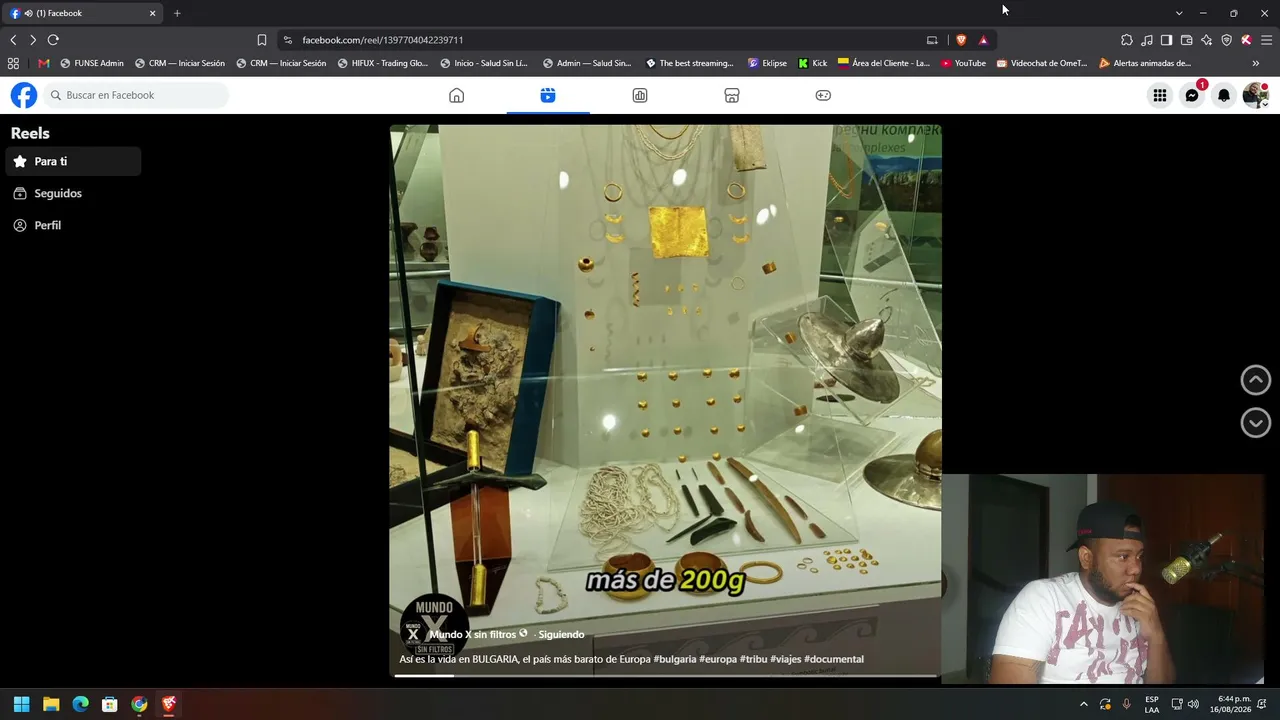The height and width of the screenshot is (720, 1280).
Task: Open the YouTube bookmark
Action: [x=963, y=63]
